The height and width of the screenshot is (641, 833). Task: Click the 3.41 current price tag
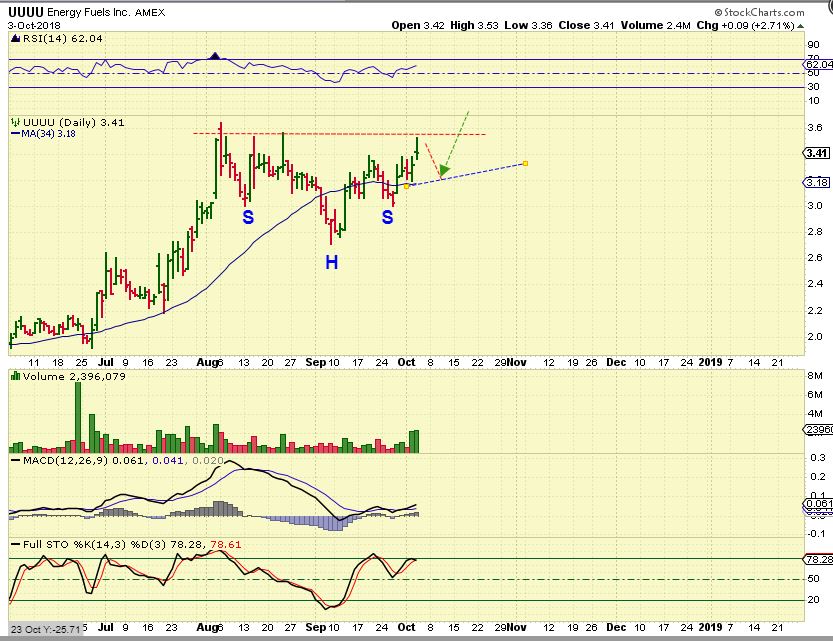click(x=817, y=153)
